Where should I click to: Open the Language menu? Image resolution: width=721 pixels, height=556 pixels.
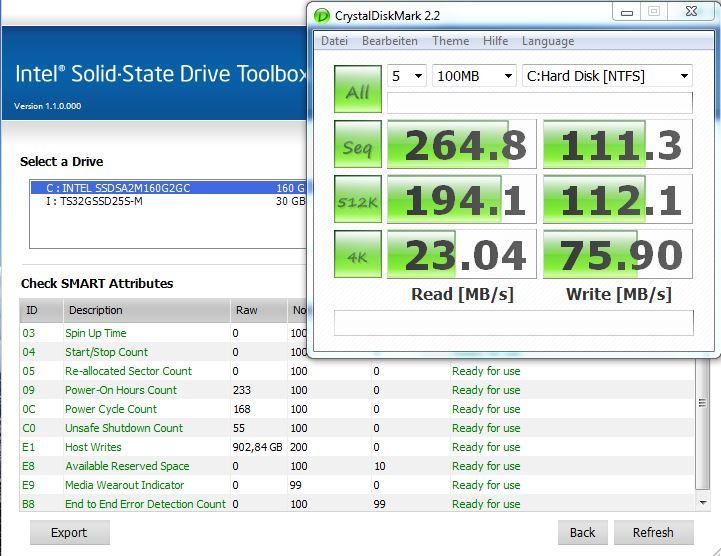click(548, 41)
